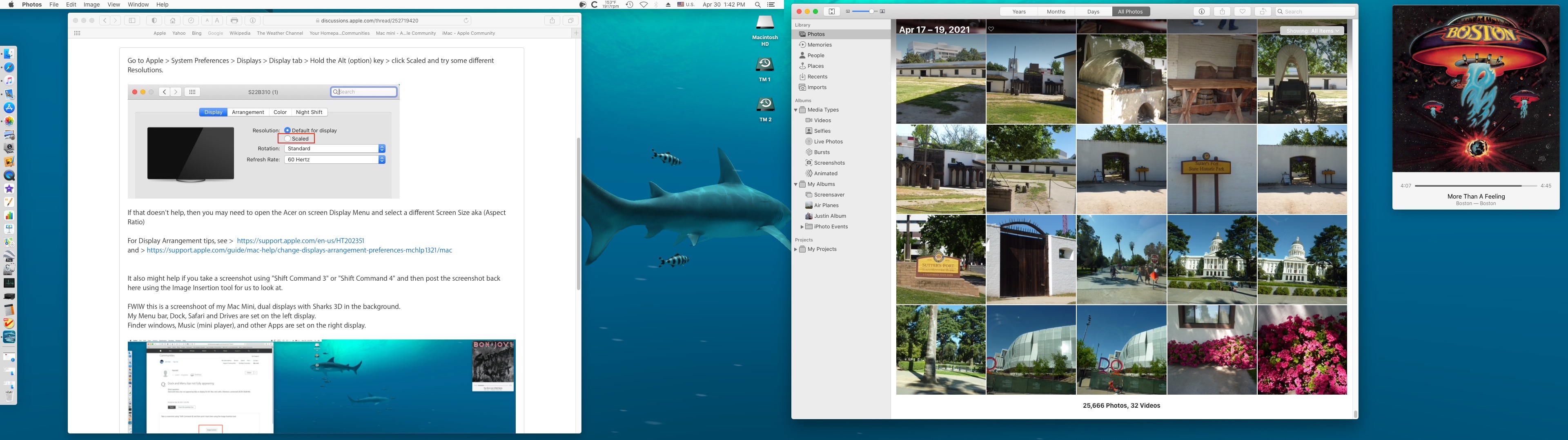Viewport: 1568px width, 440px height.
Task: Reload the page in Safari address bar
Action: click(466, 21)
